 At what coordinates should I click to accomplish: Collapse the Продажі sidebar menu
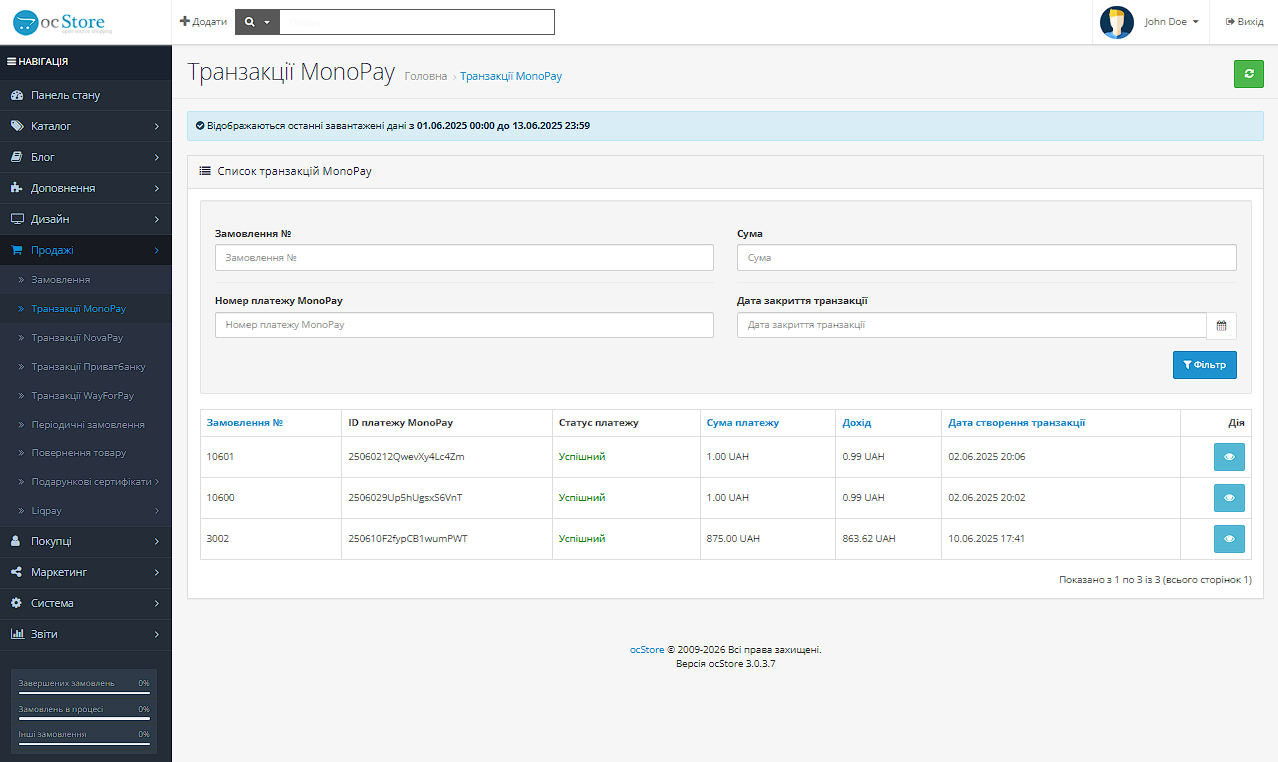pyautogui.click(x=86, y=250)
